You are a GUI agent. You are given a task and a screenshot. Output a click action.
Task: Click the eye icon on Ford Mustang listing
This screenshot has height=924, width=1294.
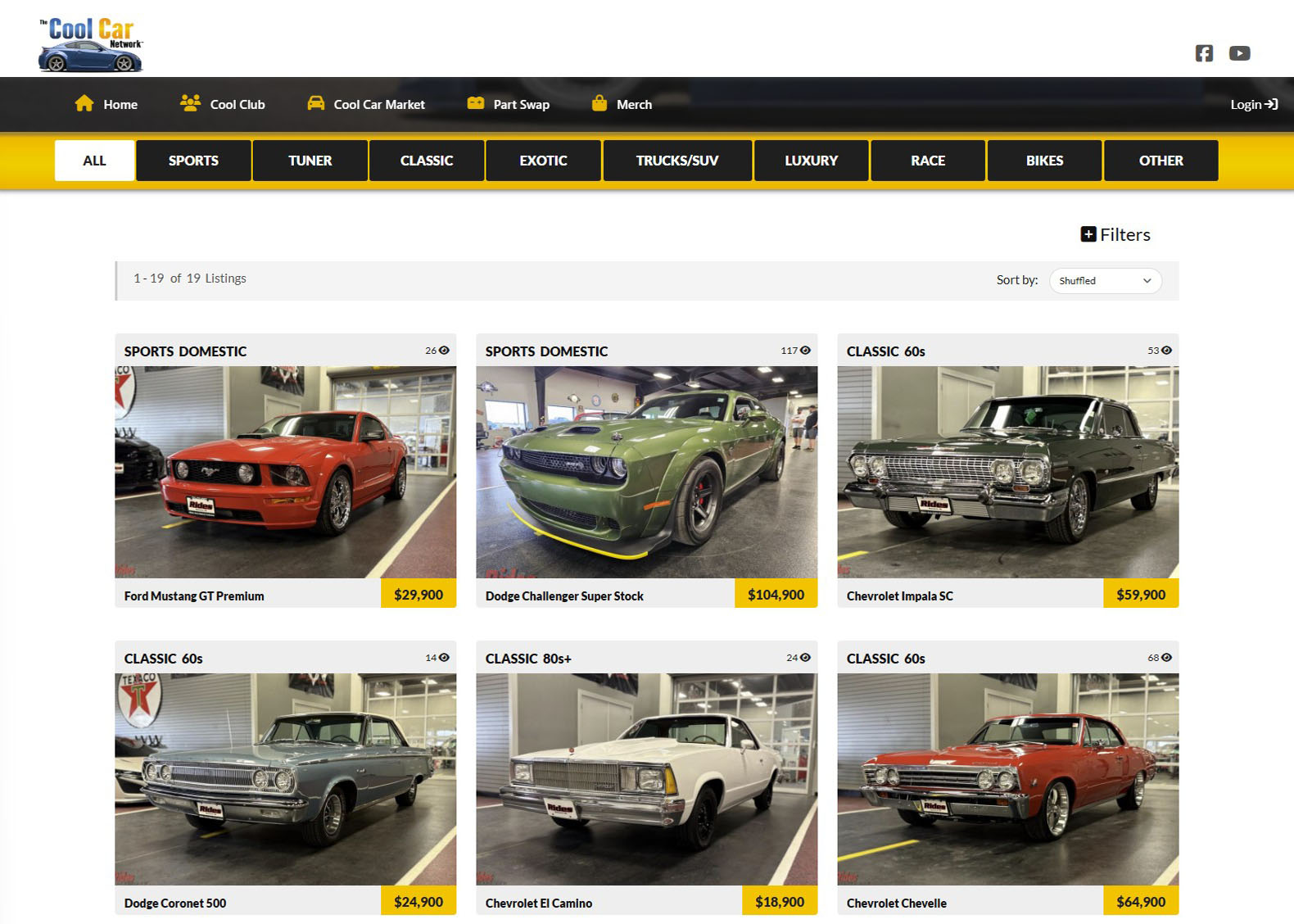[x=444, y=351]
